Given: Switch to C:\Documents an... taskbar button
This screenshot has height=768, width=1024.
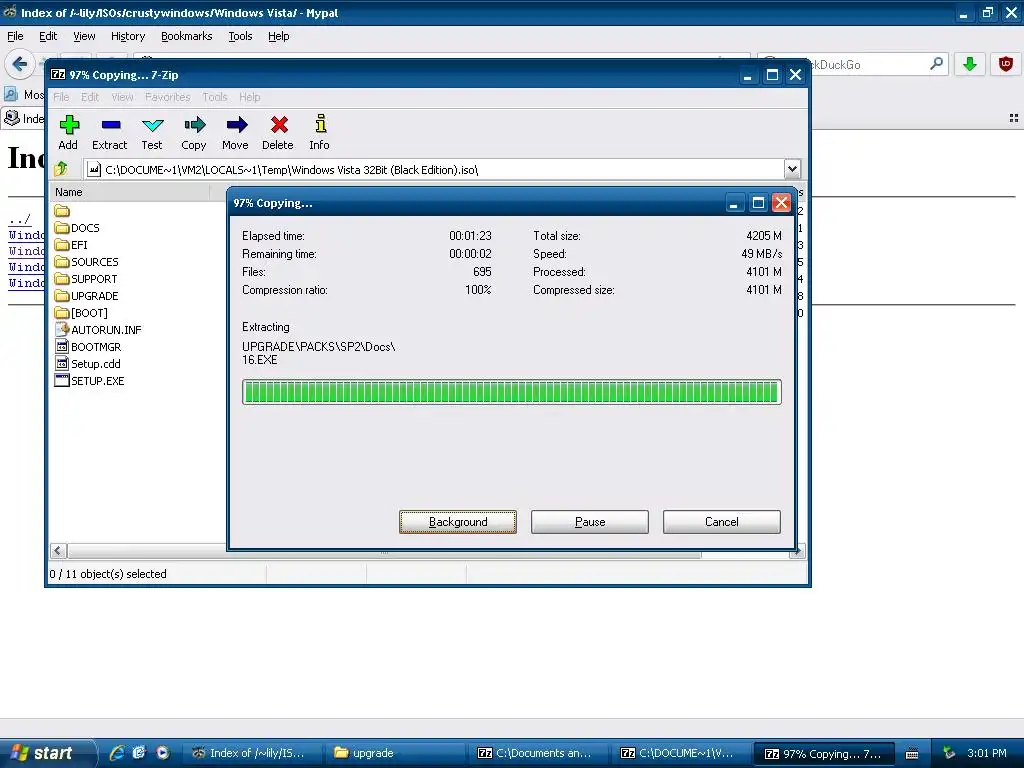Looking at the screenshot, I should (537, 753).
